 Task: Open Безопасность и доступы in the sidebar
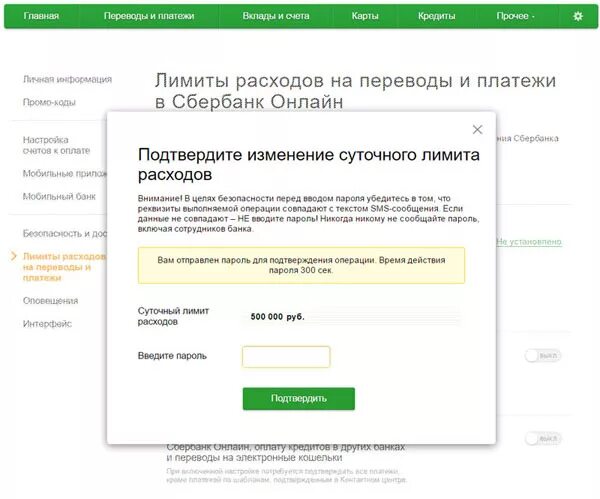(65, 233)
